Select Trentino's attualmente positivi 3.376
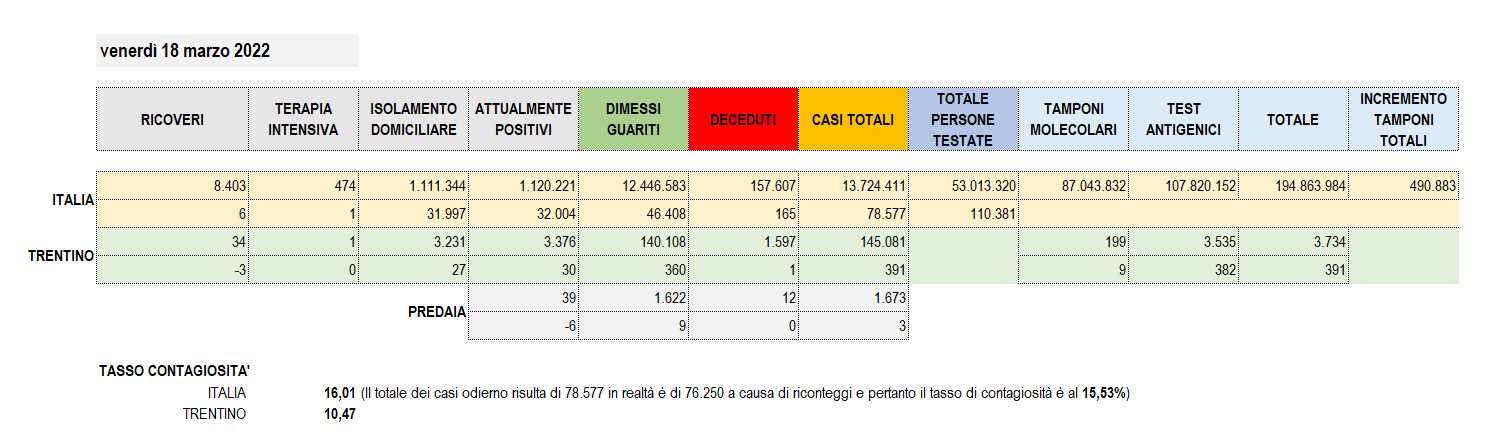Viewport: 1490px width, 448px height. click(x=523, y=242)
